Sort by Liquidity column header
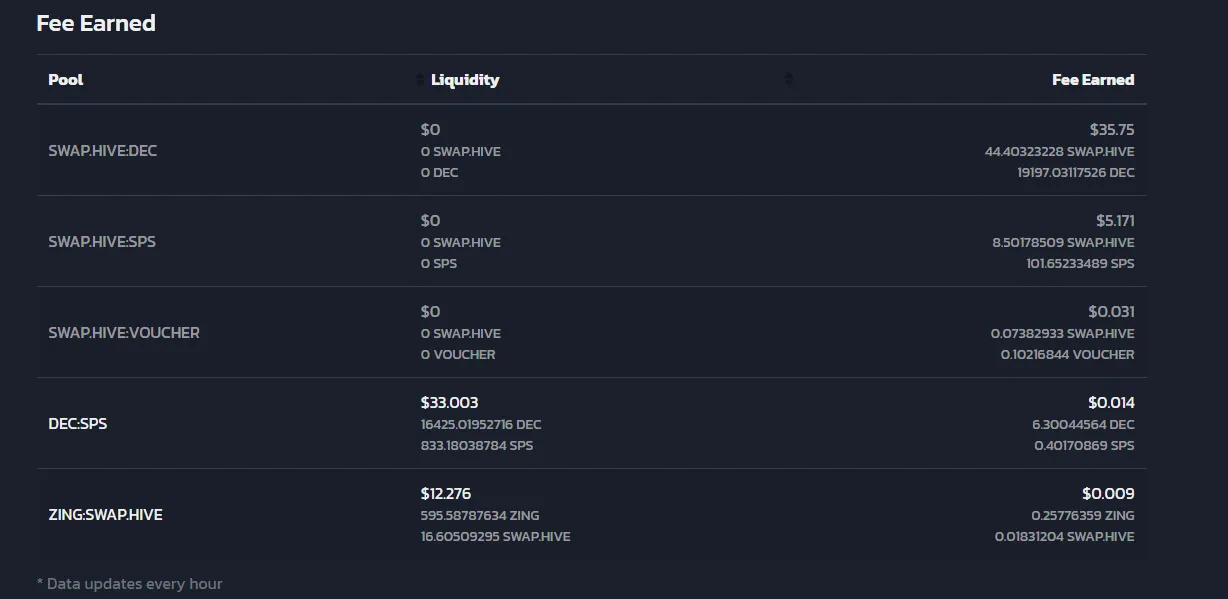The image size is (1228, 599). point(465,80)
